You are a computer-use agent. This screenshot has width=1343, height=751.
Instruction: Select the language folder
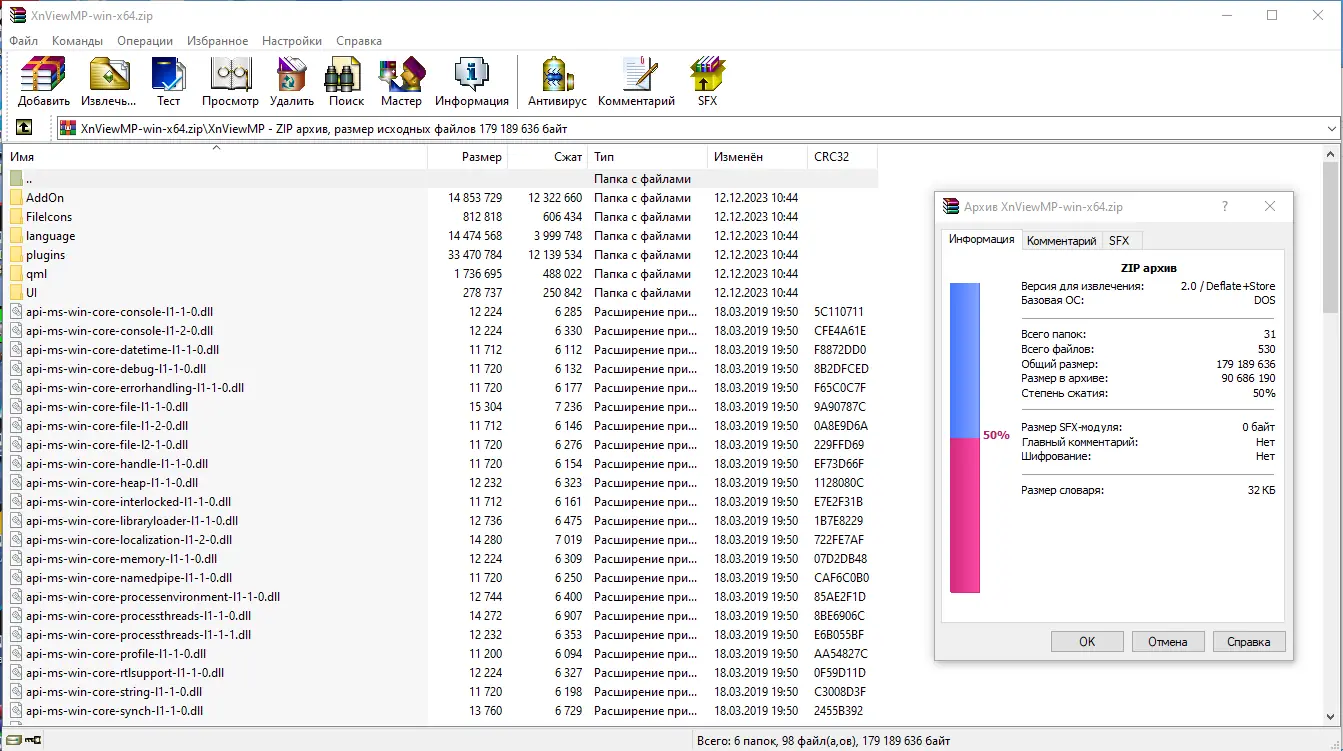[x=51, y=236]
